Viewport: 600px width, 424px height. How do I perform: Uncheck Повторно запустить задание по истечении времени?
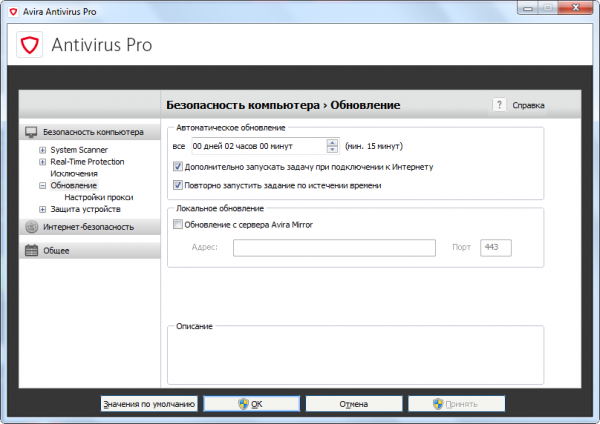pyautogui.click(x=179, y=185)
